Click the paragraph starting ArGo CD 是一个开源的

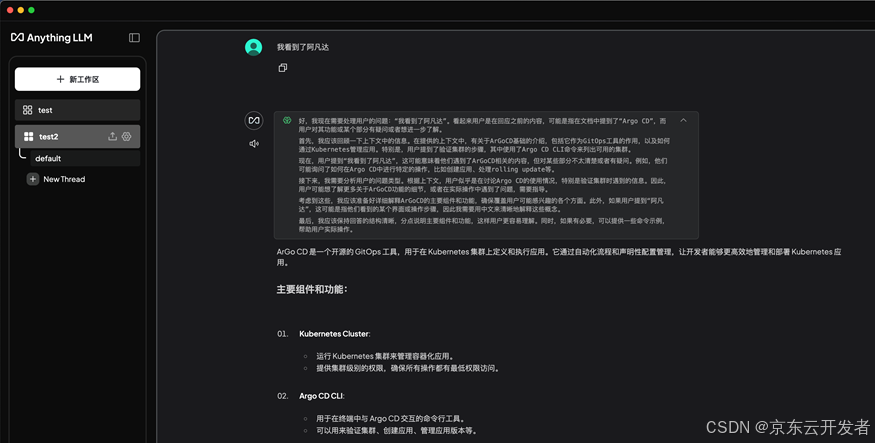[559, 257]
